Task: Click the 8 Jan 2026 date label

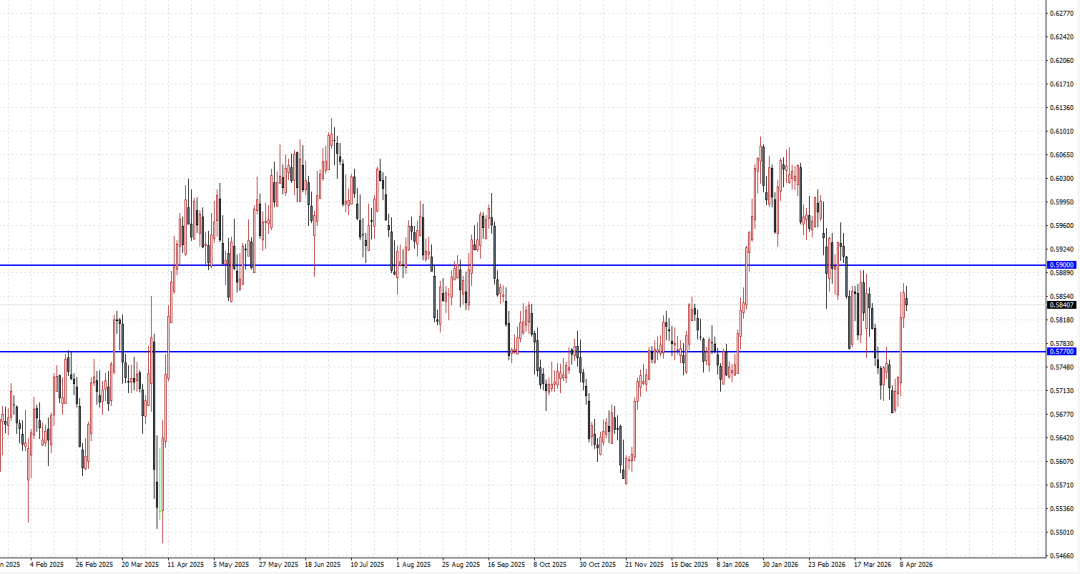Action: point(733,564)
